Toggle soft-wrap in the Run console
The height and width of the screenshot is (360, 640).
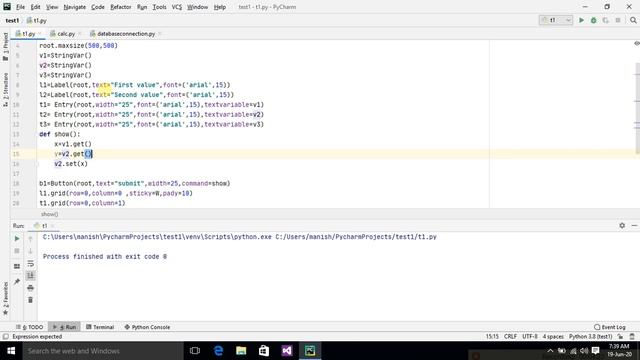pyautogui.click(x=30, y=264)
